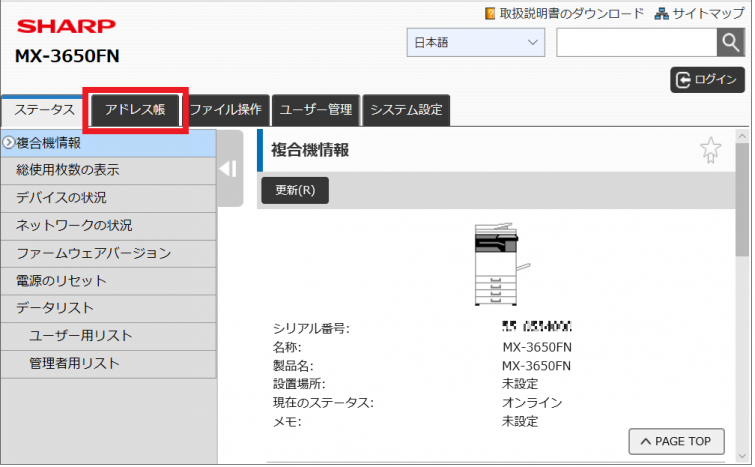755x467 pixels.
Task: Click 取扱説明書のダウンロード link
Action: (571, 13)
